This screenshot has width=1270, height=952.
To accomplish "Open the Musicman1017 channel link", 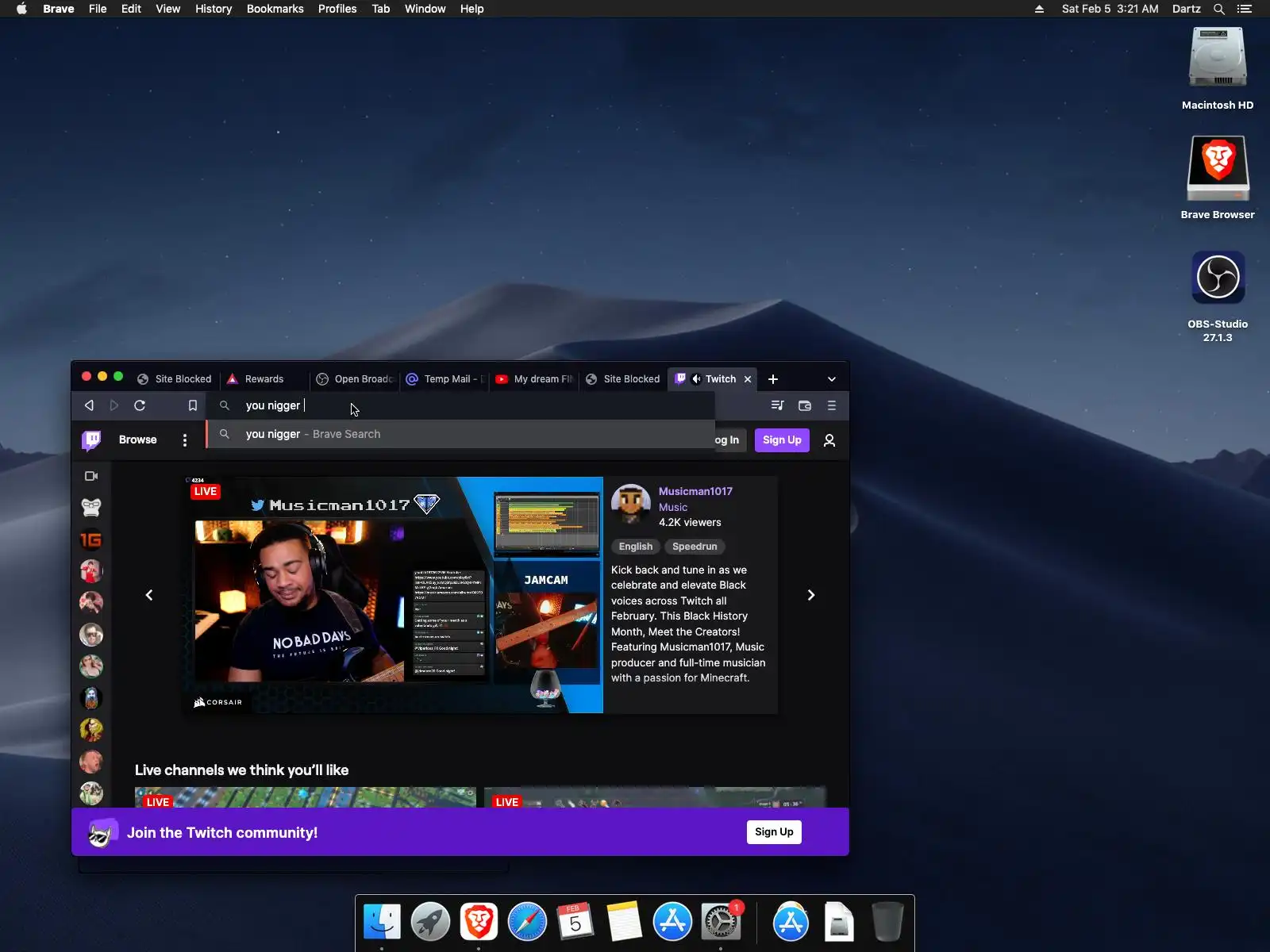I will (x=695, y=491).
